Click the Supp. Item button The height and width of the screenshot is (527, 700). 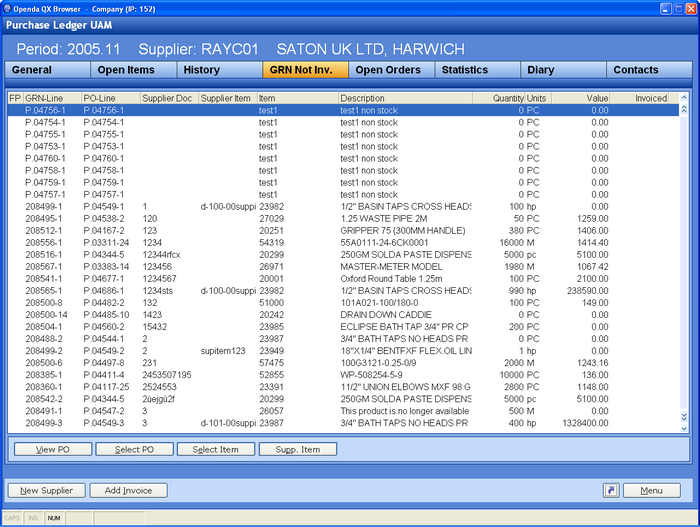[298, 449]
